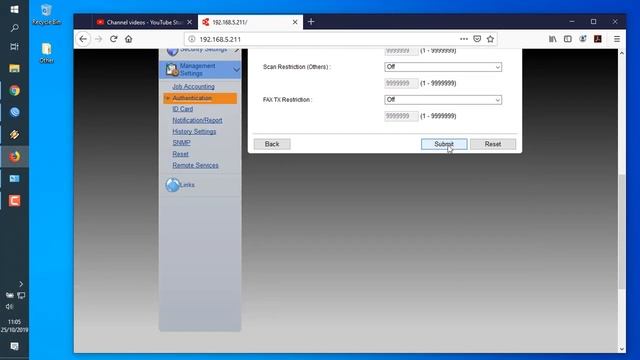
Task: Open the Scan Restriction (Others) dropdown
Action: tap(443, 67)
